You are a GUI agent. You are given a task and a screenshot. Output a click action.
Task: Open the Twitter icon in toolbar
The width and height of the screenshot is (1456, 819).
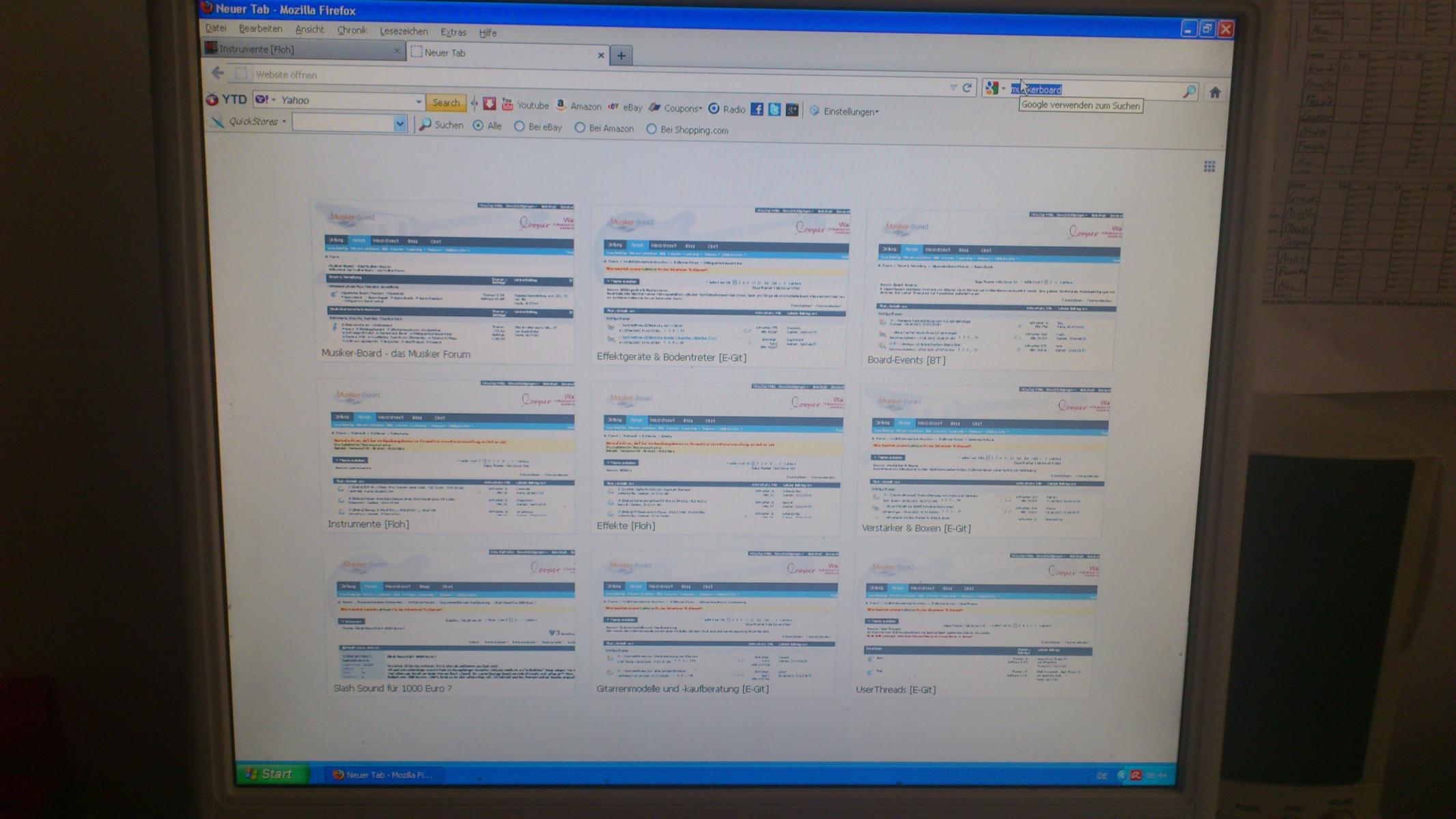pos(774,109)
